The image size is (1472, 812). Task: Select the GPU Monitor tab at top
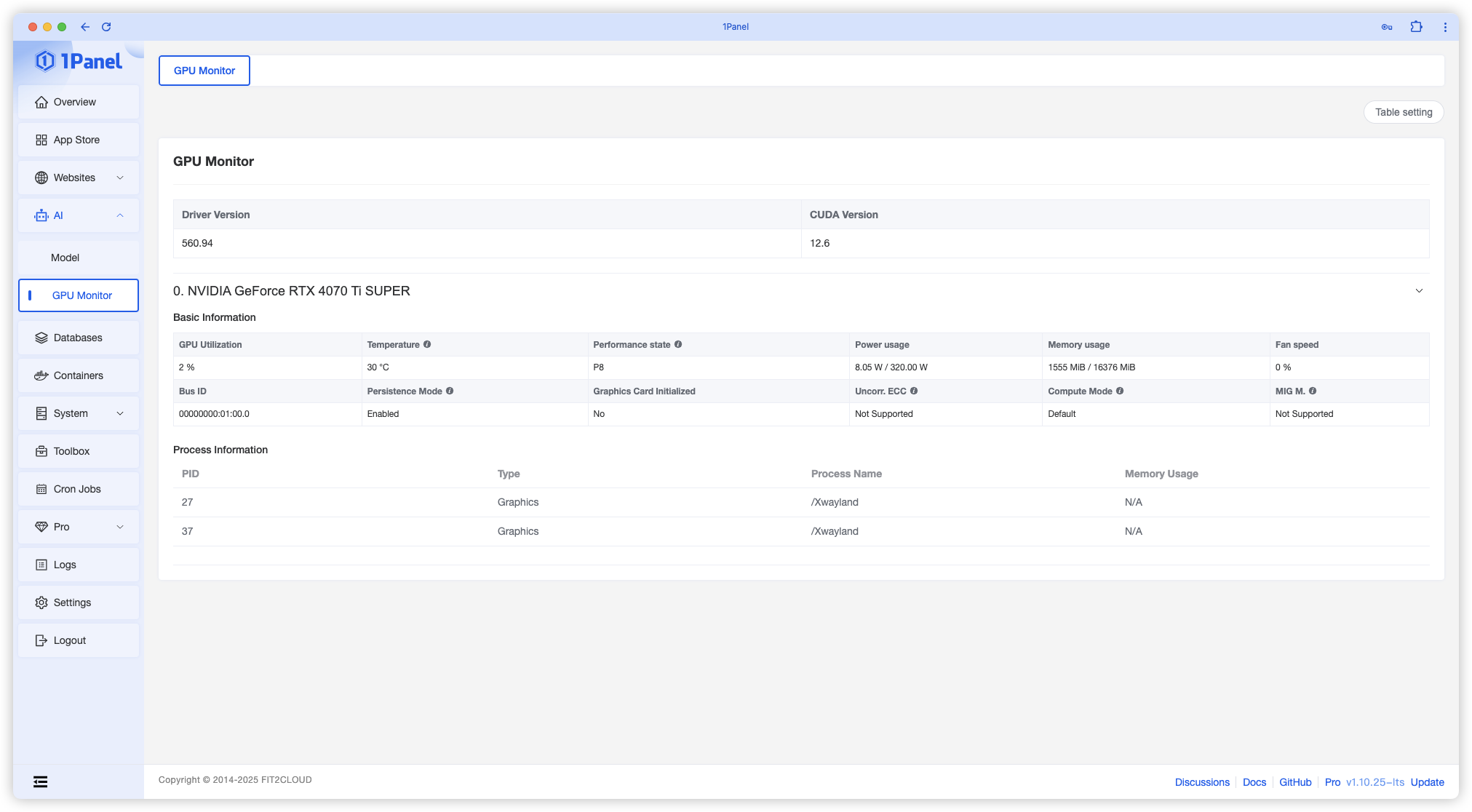(x=204, y=71)
